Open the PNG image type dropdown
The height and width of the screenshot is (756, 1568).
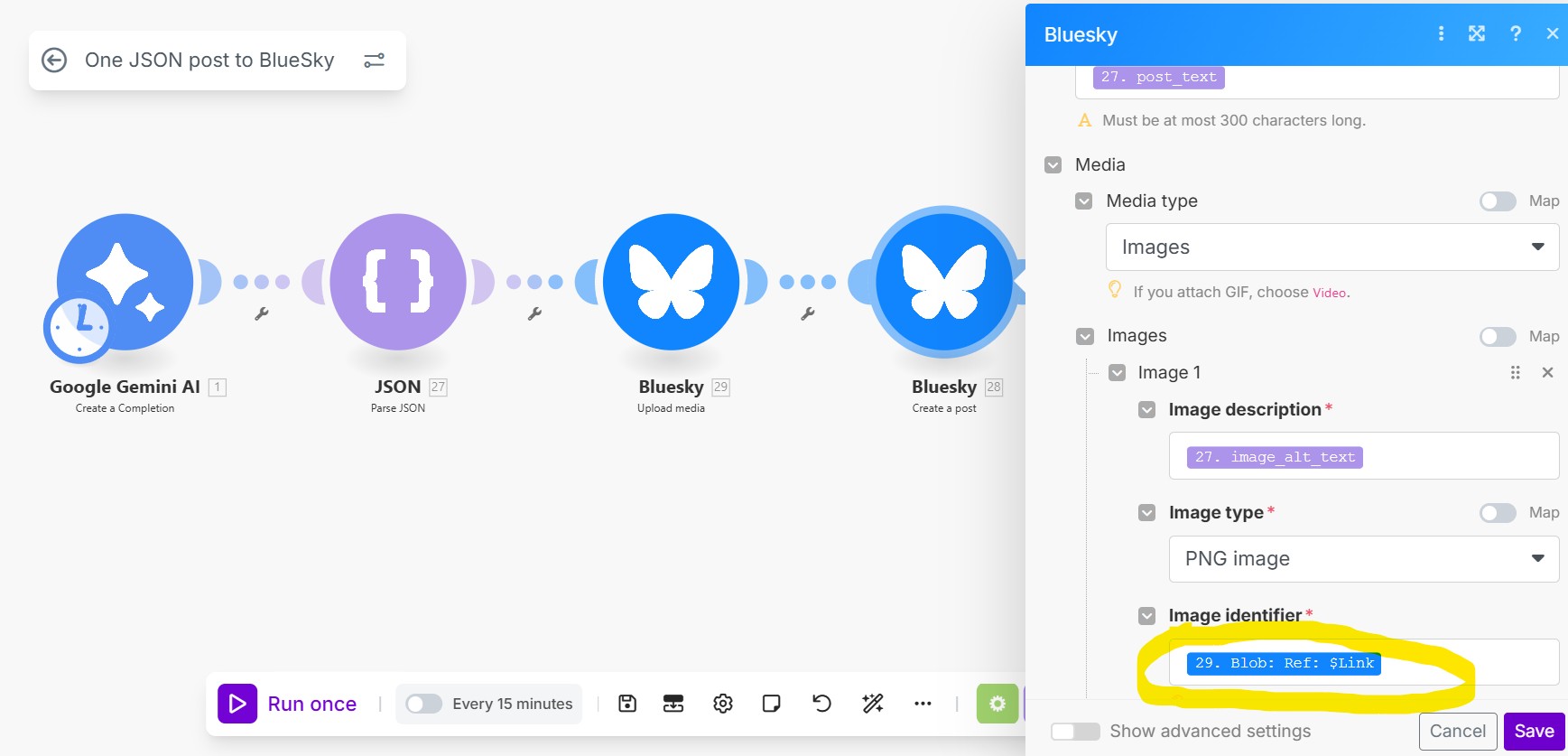(1364, 559)
